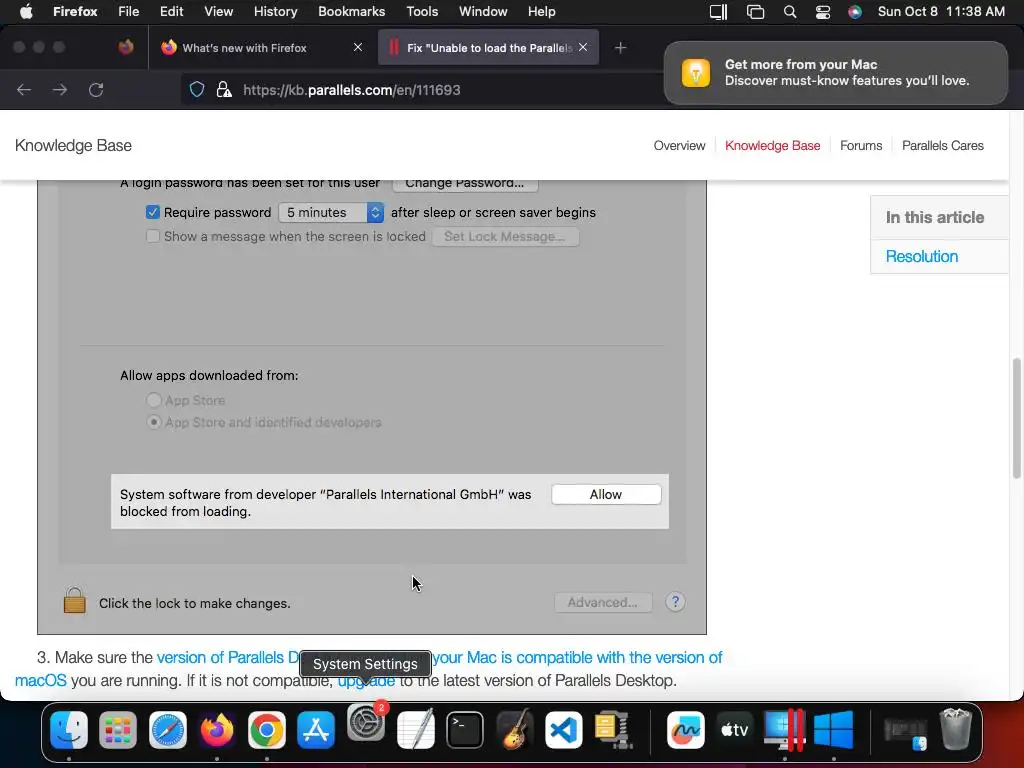Close the Parallels article tab

point(583,47)
